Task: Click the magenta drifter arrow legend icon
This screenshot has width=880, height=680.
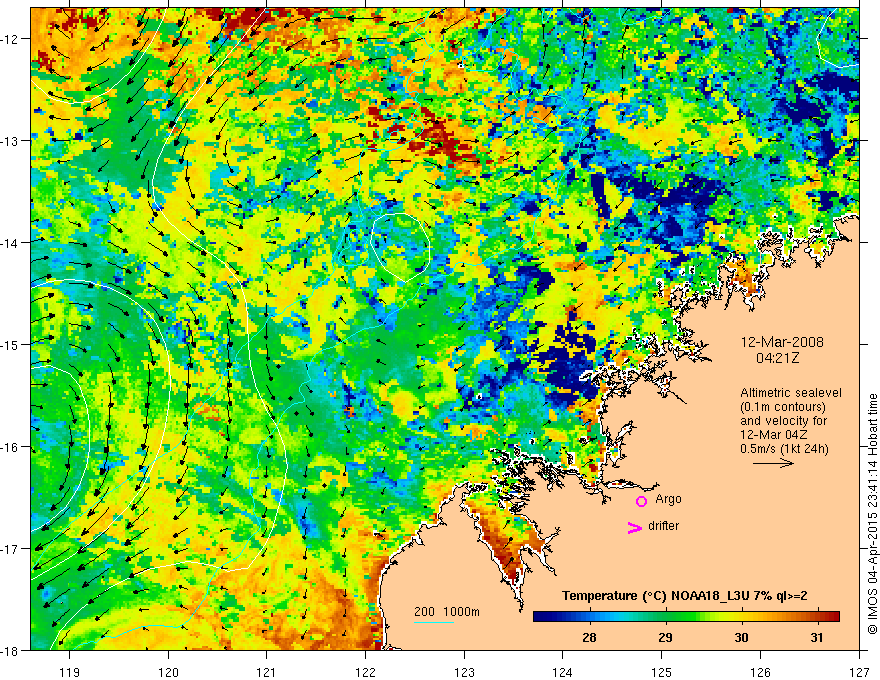Action: [x=635, y=527]
